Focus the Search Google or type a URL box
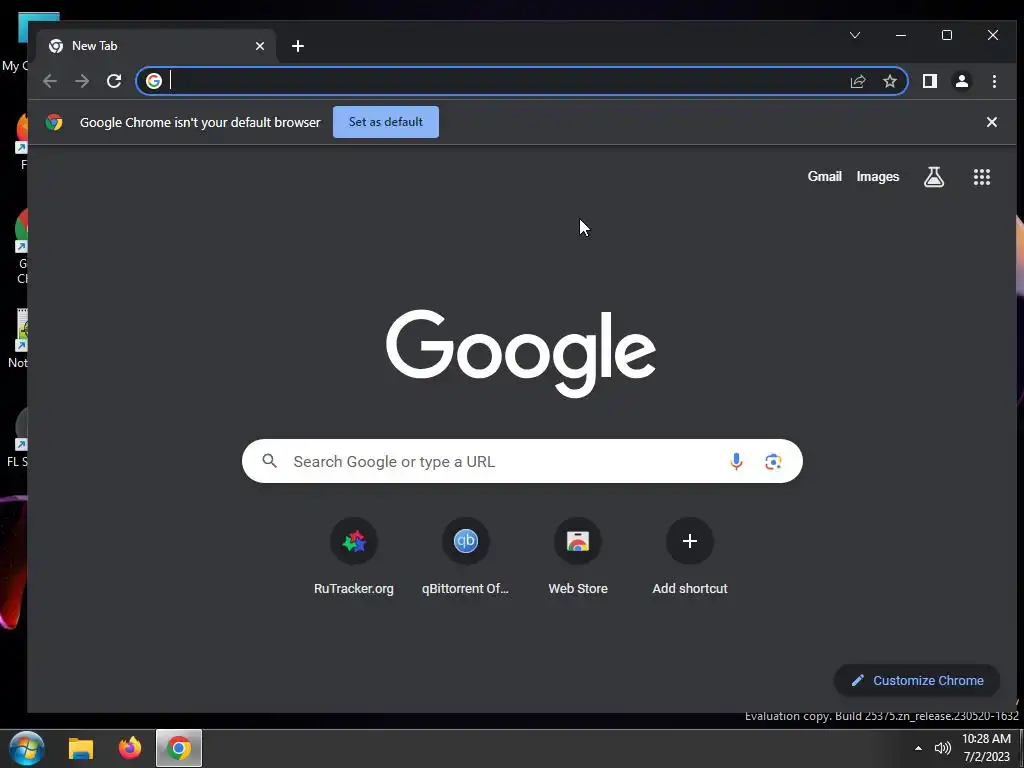This screenshot has height=768, width=1024. (x=522, y=461)
